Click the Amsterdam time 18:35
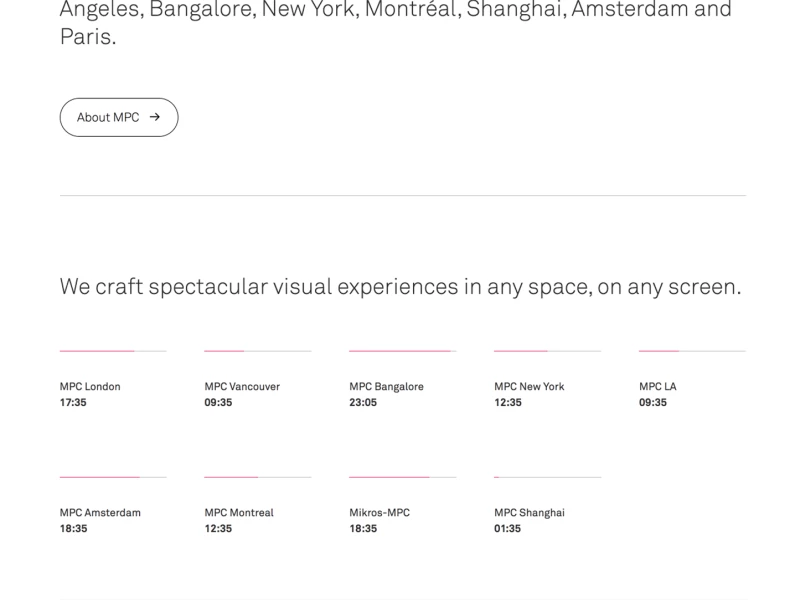 73,529
